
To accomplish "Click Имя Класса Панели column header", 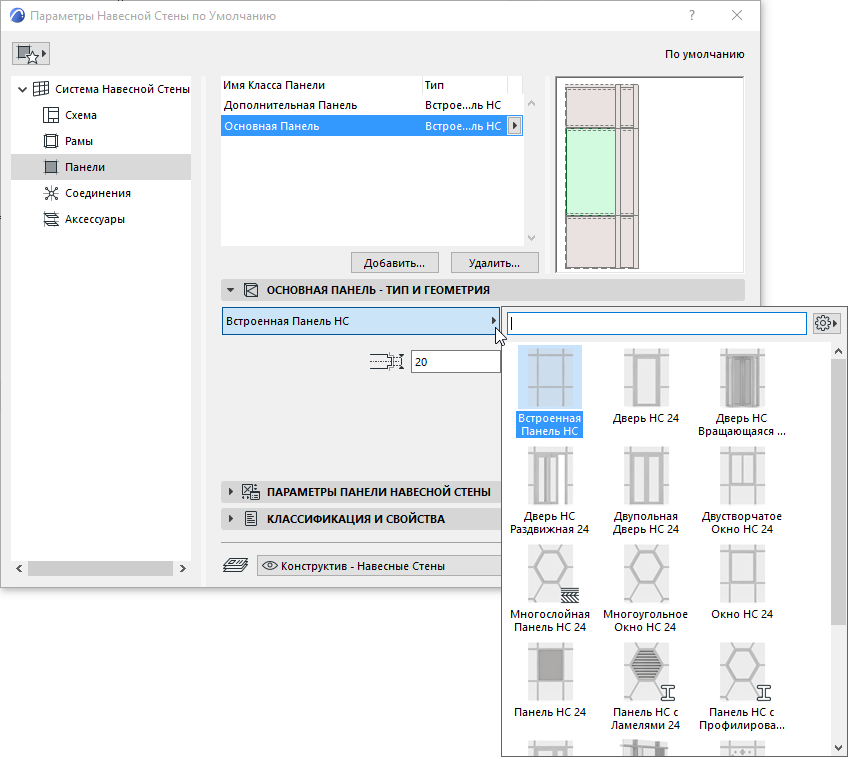I will 321,85.
